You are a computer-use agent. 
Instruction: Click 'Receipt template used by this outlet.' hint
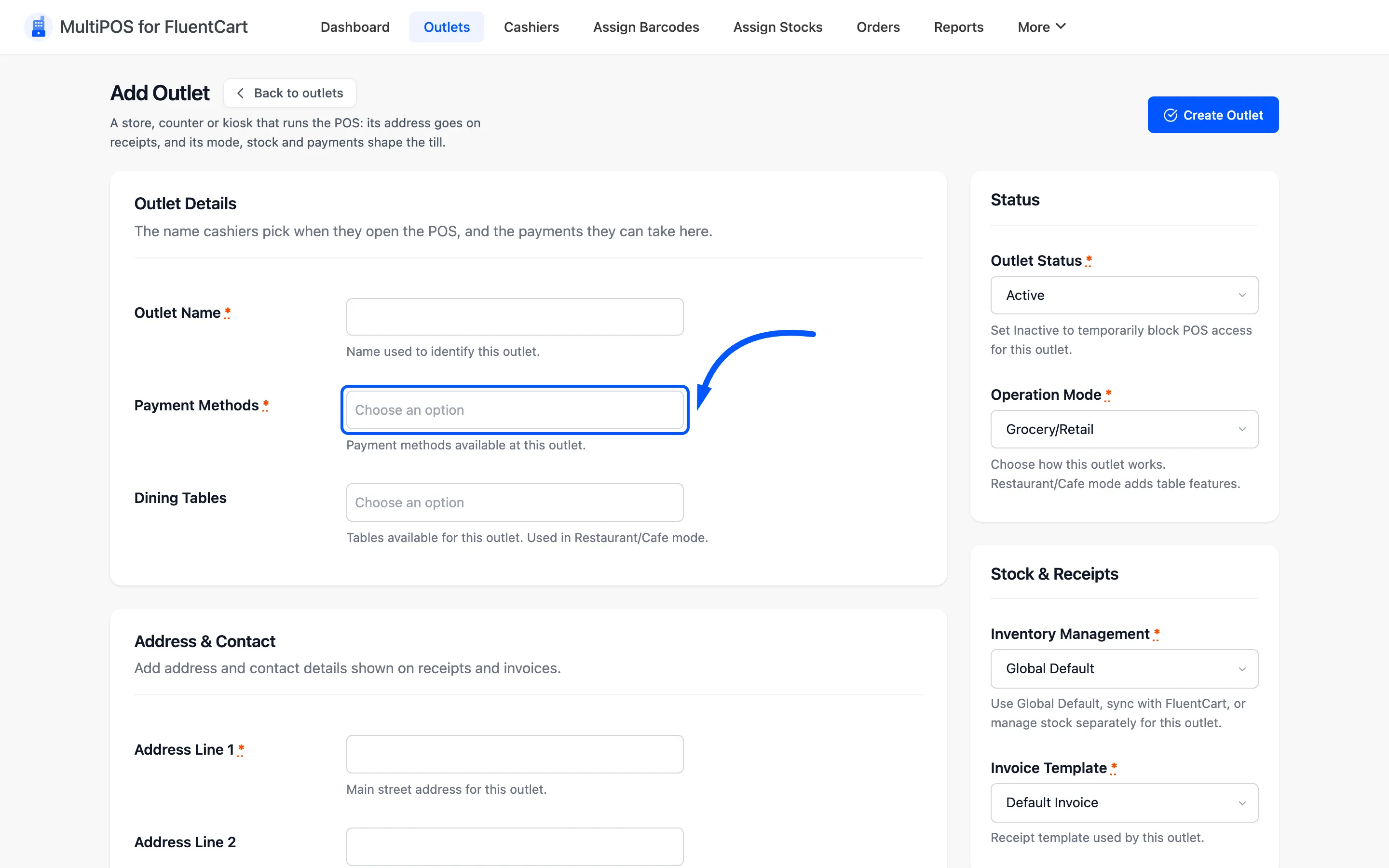(1097, 838)
